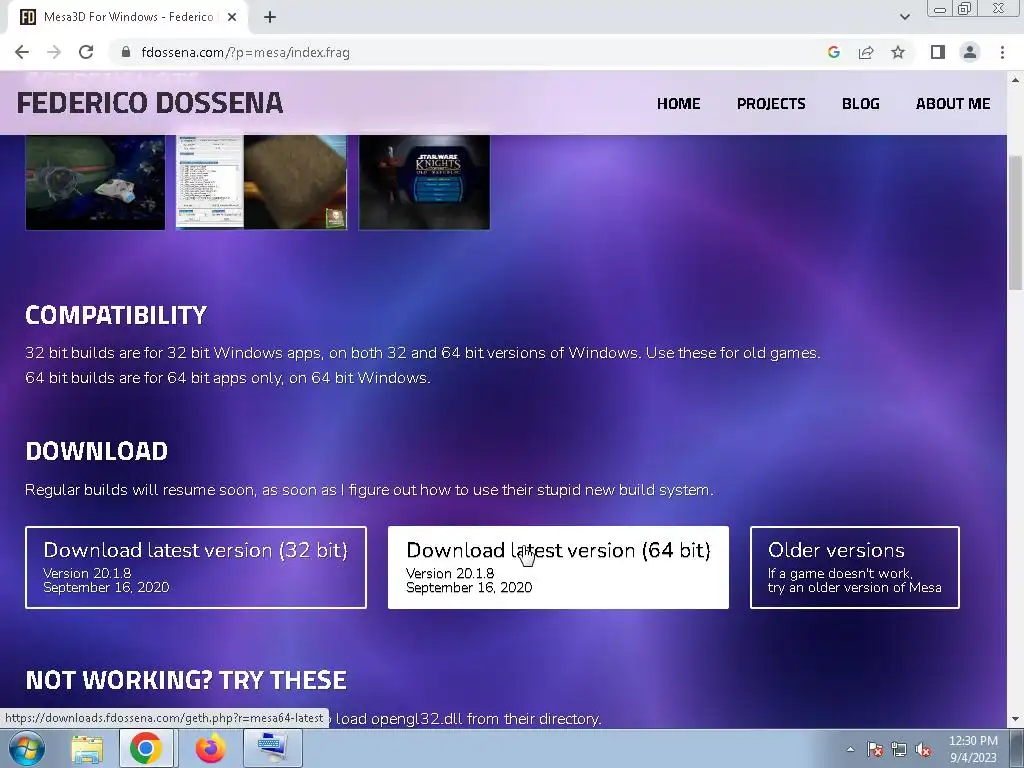Open the Star Wars Knights screenshot thumbnail

tap(424, 182)
